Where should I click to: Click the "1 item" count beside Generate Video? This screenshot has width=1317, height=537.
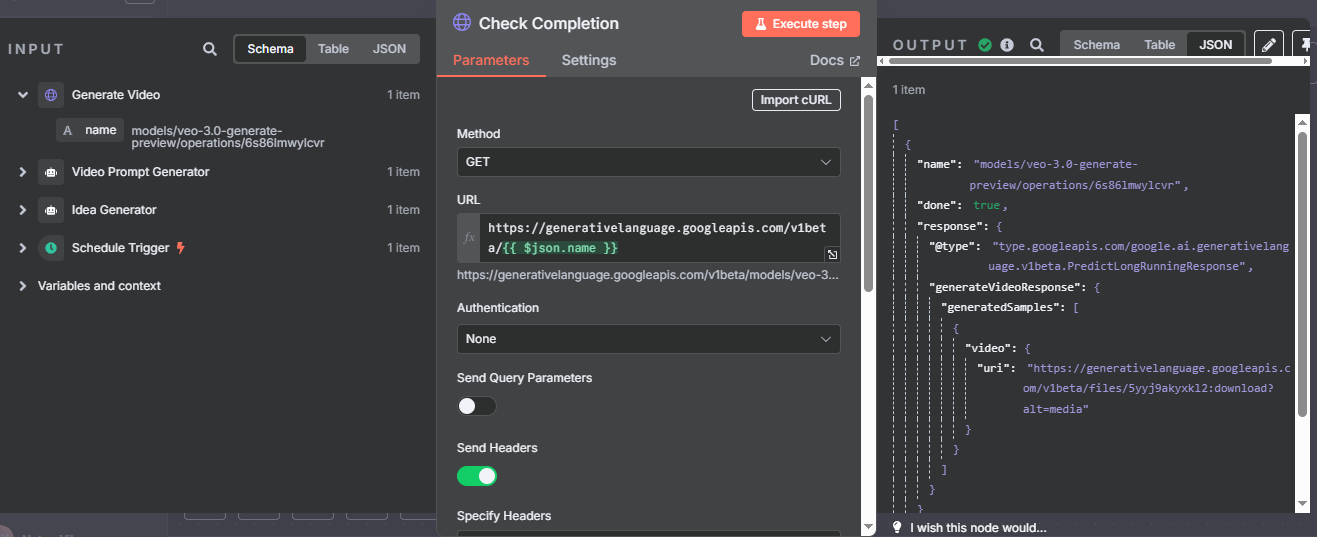pyautogui.click(x=403, y=95)
